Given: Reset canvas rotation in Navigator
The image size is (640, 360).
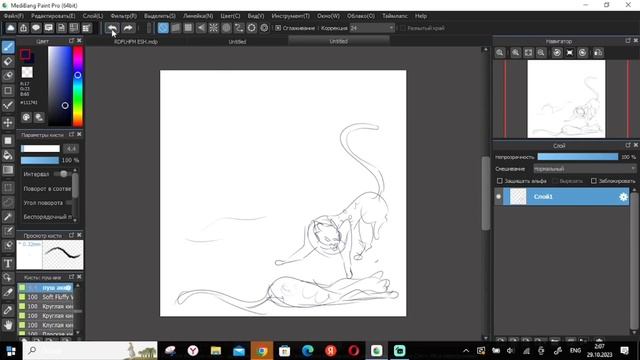Looking at the screenshot, I should (570, 52).
